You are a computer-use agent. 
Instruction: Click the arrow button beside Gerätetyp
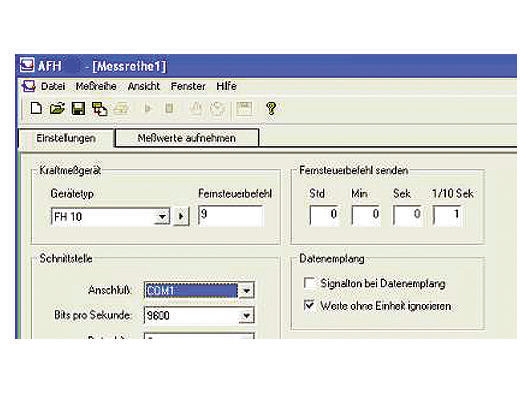click(181, 216)
